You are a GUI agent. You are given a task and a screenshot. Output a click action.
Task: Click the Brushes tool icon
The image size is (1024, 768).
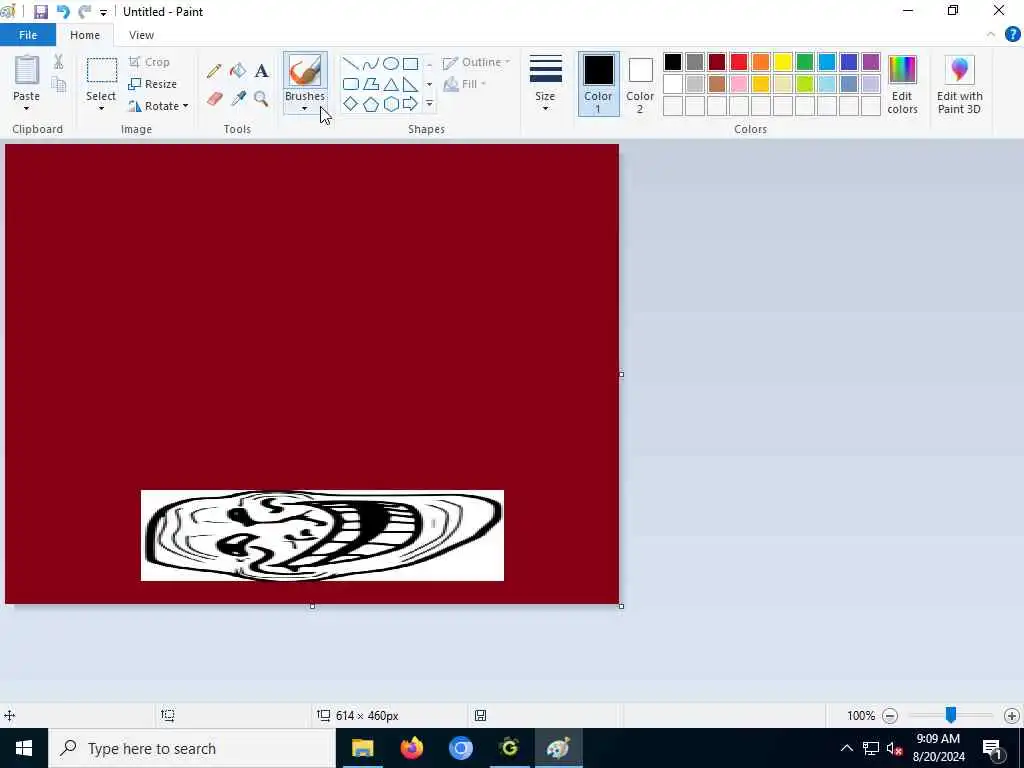305,71
